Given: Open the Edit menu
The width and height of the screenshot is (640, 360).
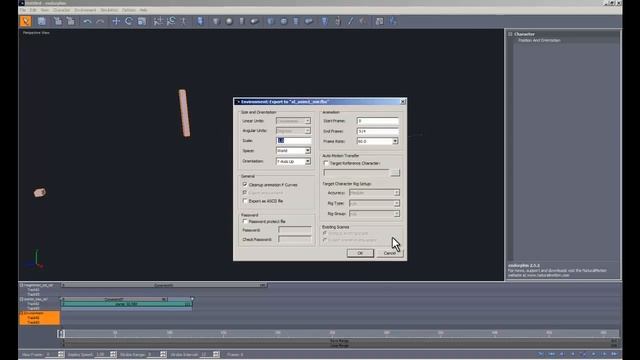Looking at the screenshot, I should point(33,10).
